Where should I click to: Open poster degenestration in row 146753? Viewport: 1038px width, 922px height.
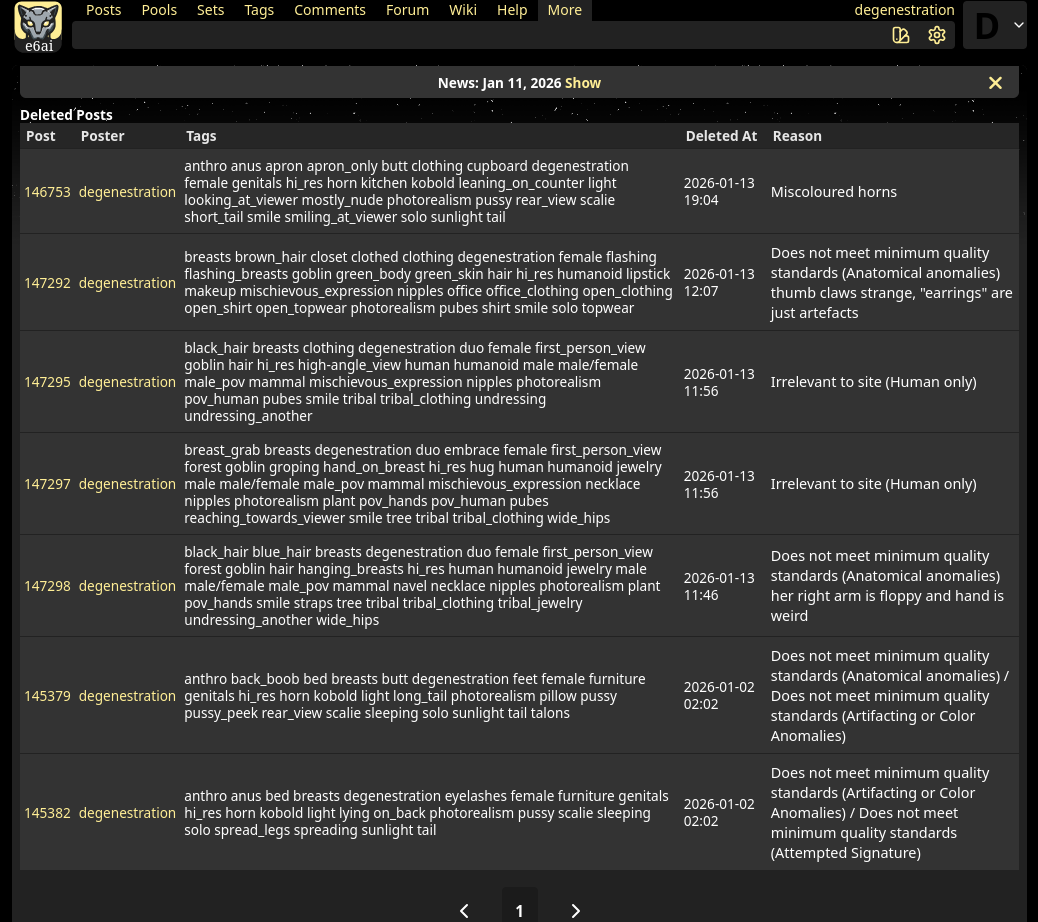(127, 192)
